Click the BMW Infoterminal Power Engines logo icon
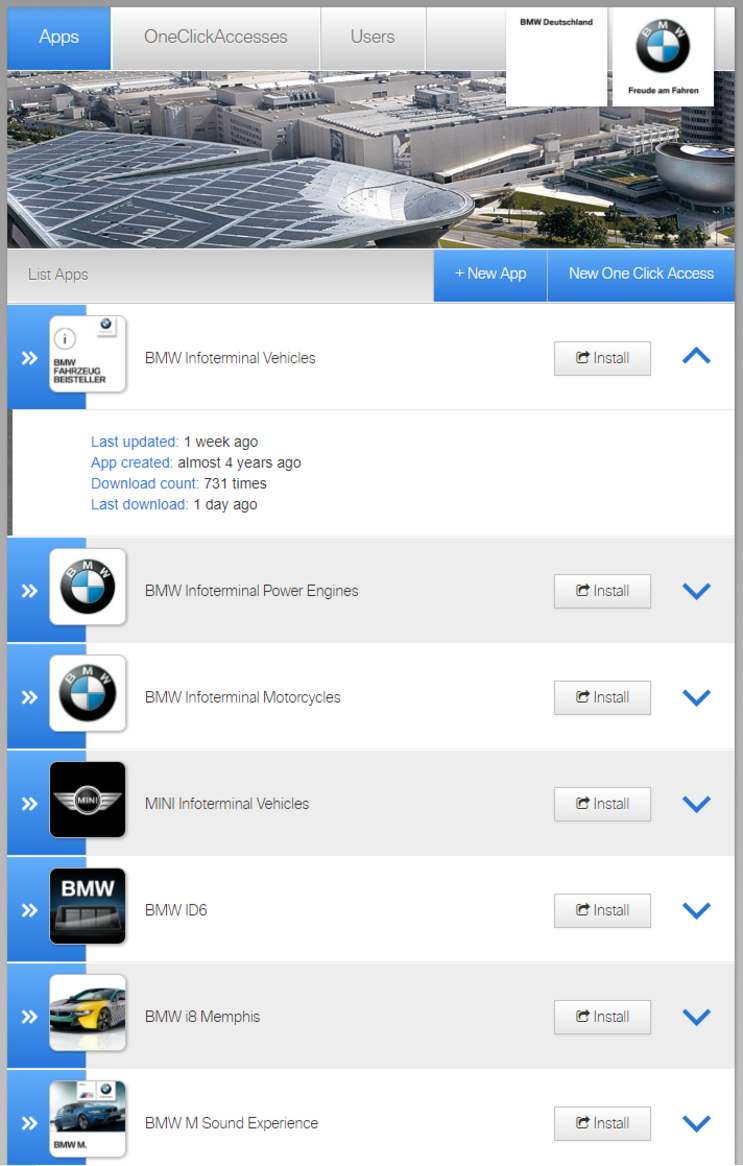The image size is (743, 1166). [x=88, y=587]
